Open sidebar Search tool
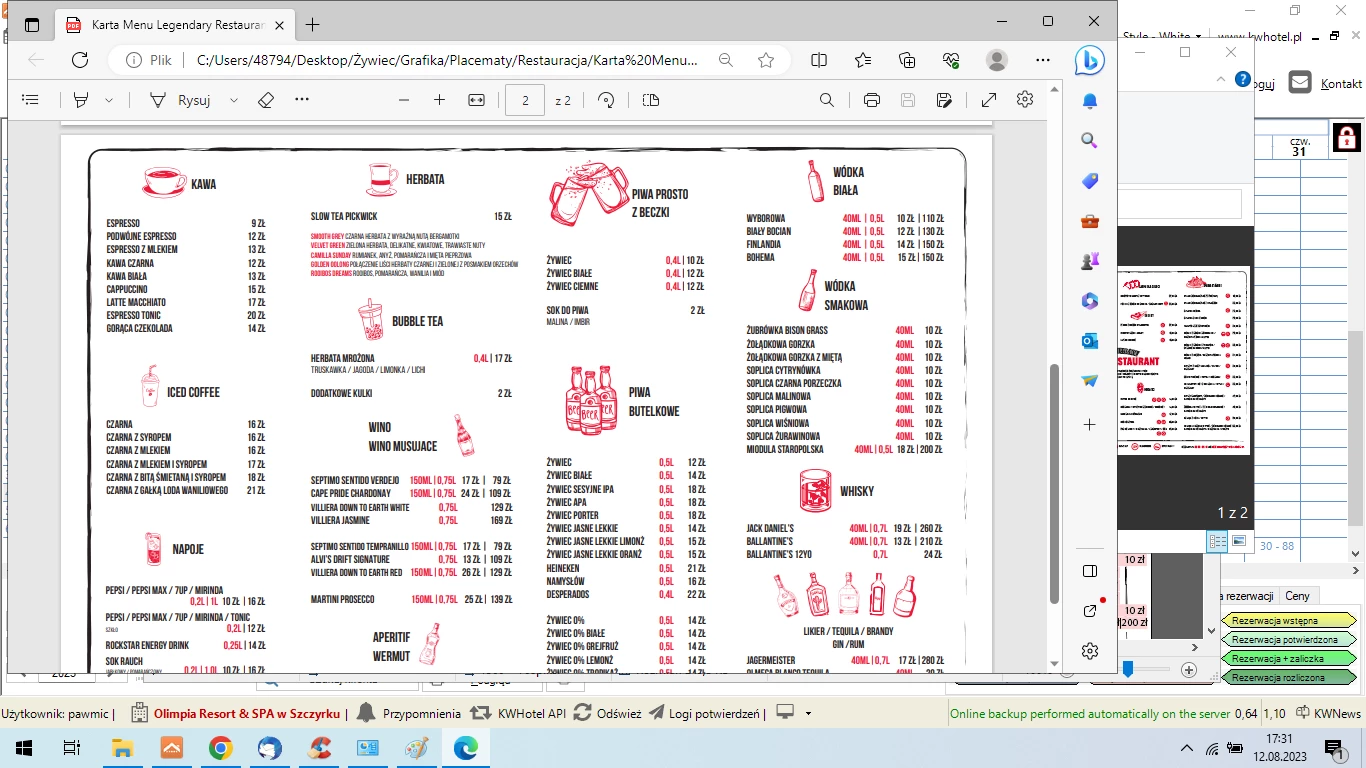The height and width of the screenshot is (768, 1366). point(1090,141)
